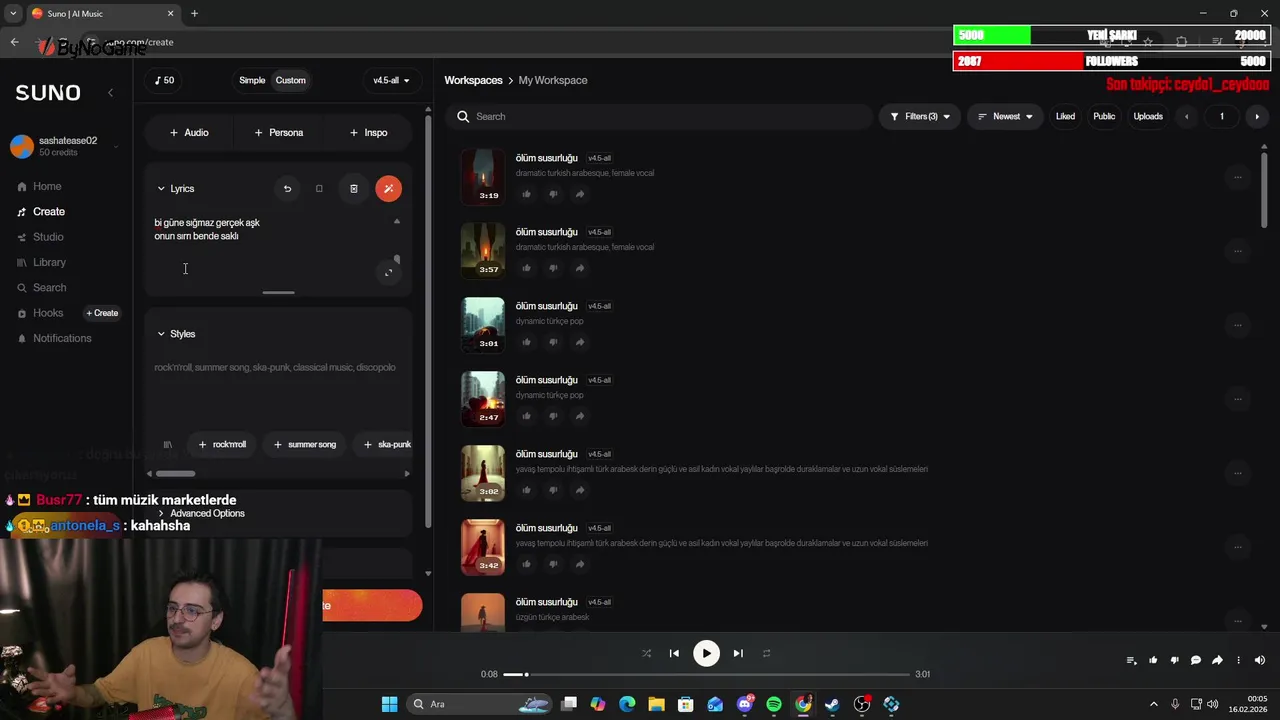Open Steam from the taskbar
Image resolution: width=1280 pixels, height=720 pixels.
pyautogui.click(x=832, y=704)
